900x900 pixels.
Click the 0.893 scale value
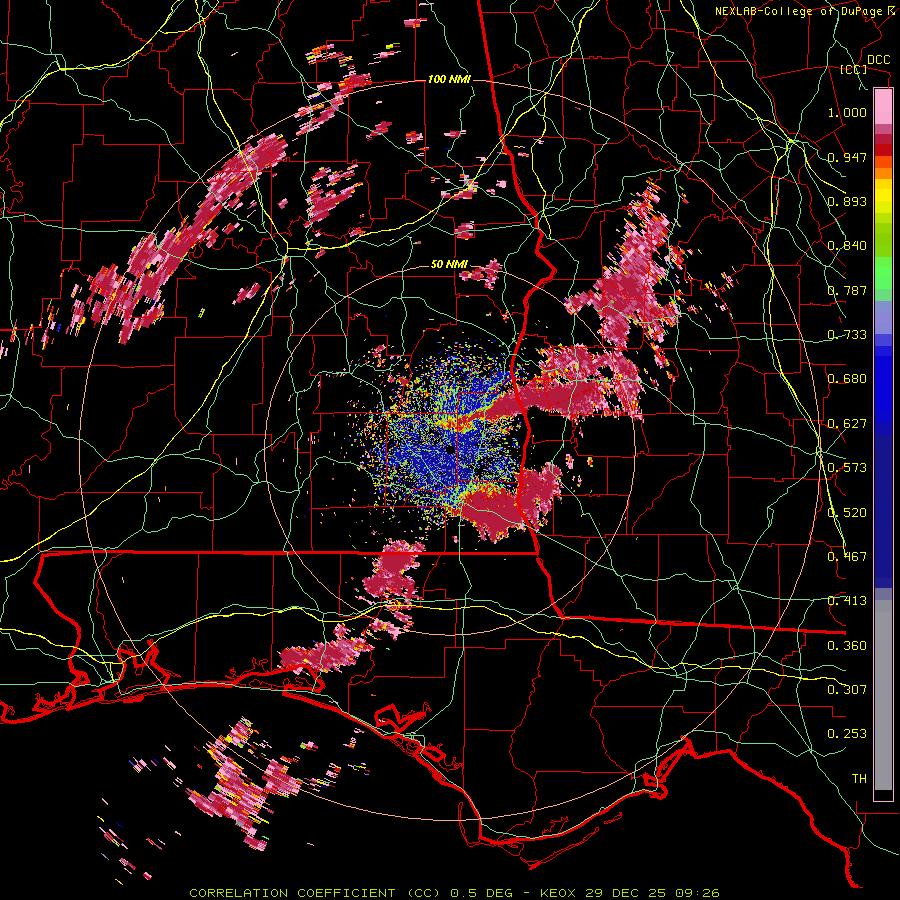click(x=847, y=201)
